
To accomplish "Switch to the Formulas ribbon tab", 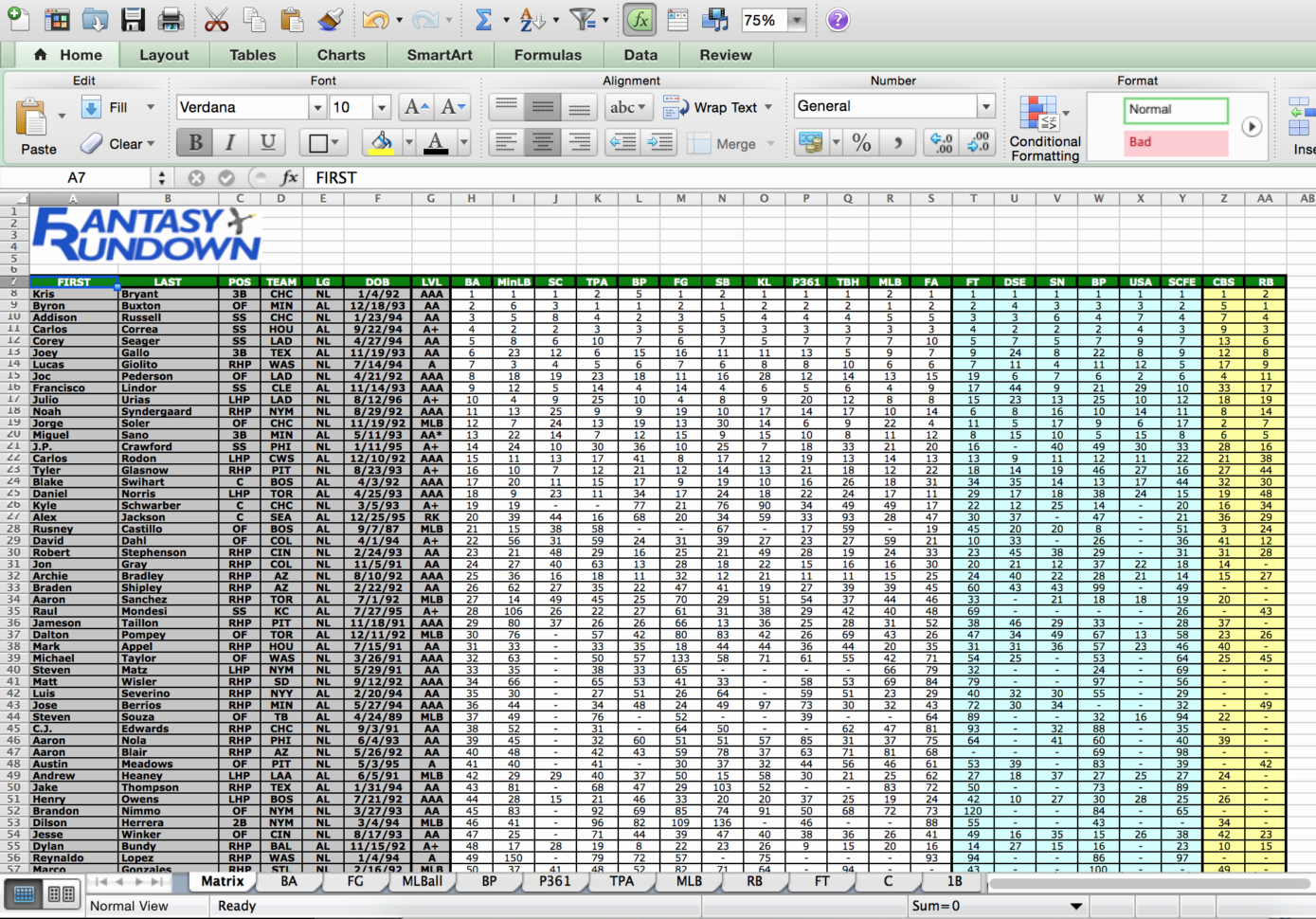I will pos(548,54).
